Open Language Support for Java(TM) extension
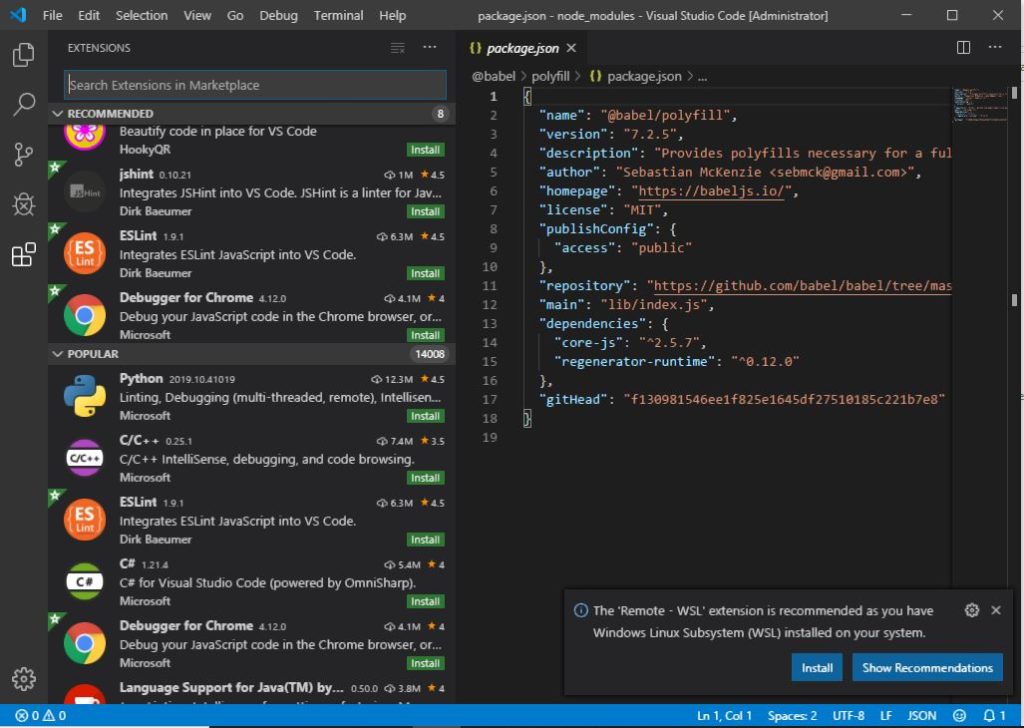 [251, 691]
